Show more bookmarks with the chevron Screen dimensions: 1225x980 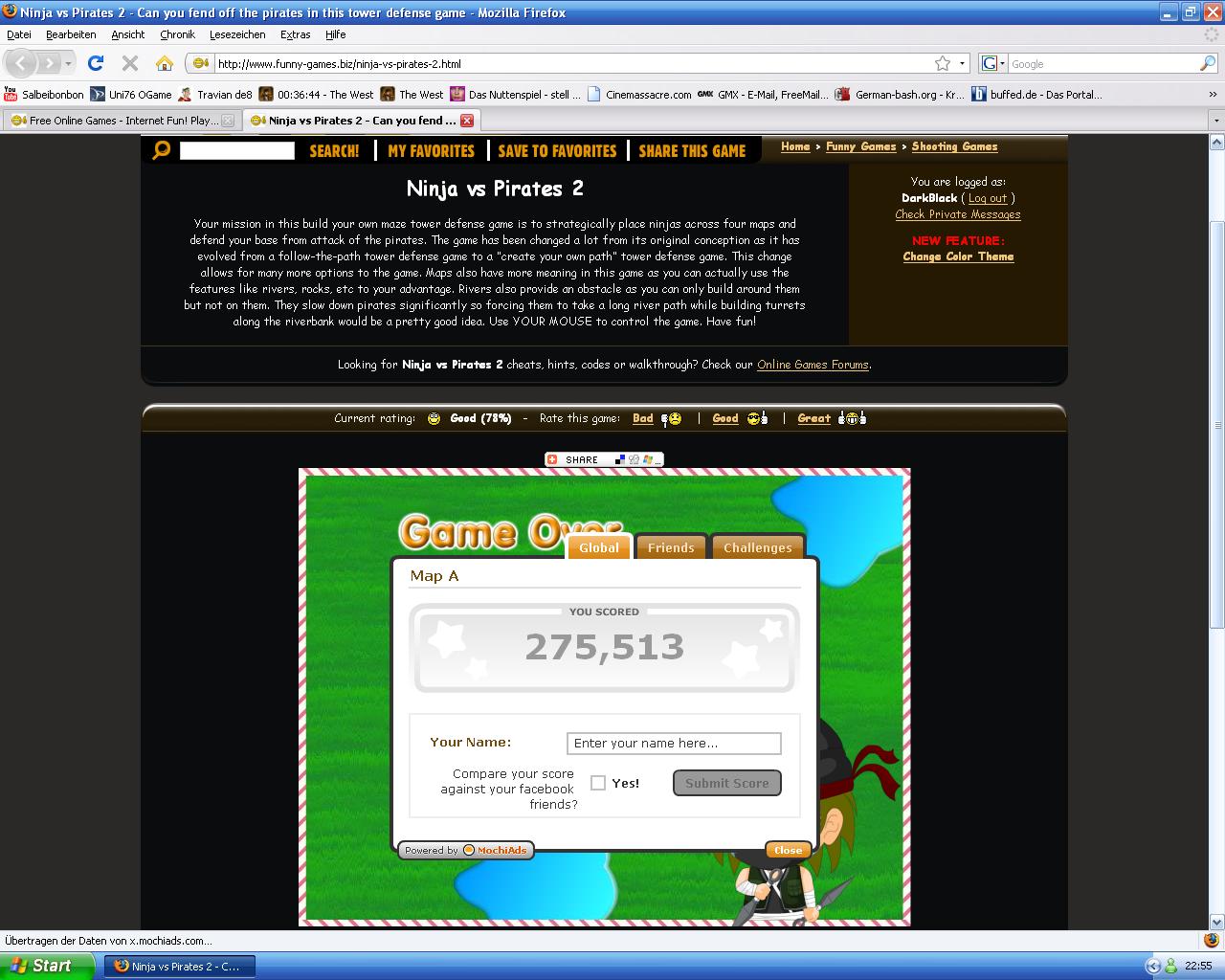coord(1214,95)
